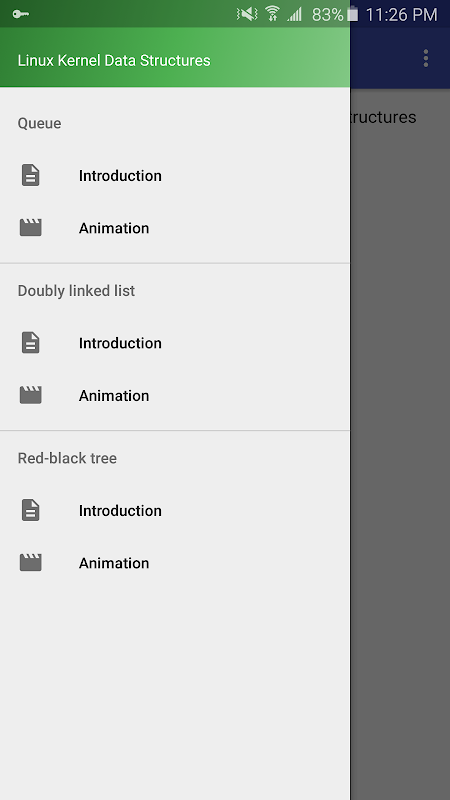Tap the Doubly linked list section heading
Screen dimensions: 450x800
pyautogui.click(x=77, y=290)
